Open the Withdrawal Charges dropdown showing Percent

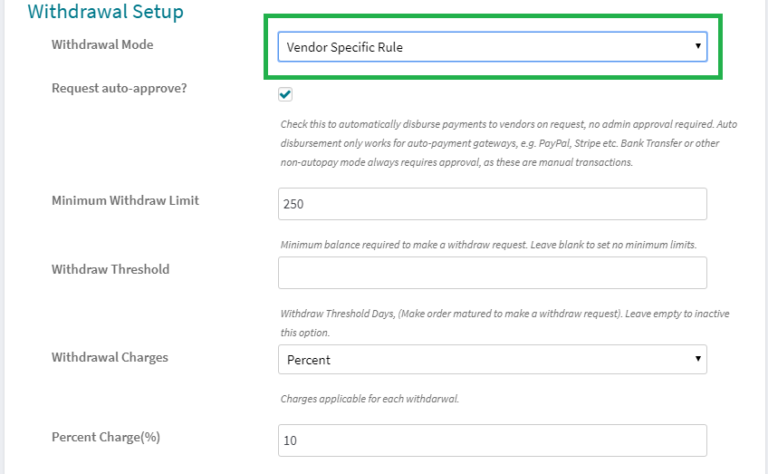pyautogui.click(x=492, y=359)
